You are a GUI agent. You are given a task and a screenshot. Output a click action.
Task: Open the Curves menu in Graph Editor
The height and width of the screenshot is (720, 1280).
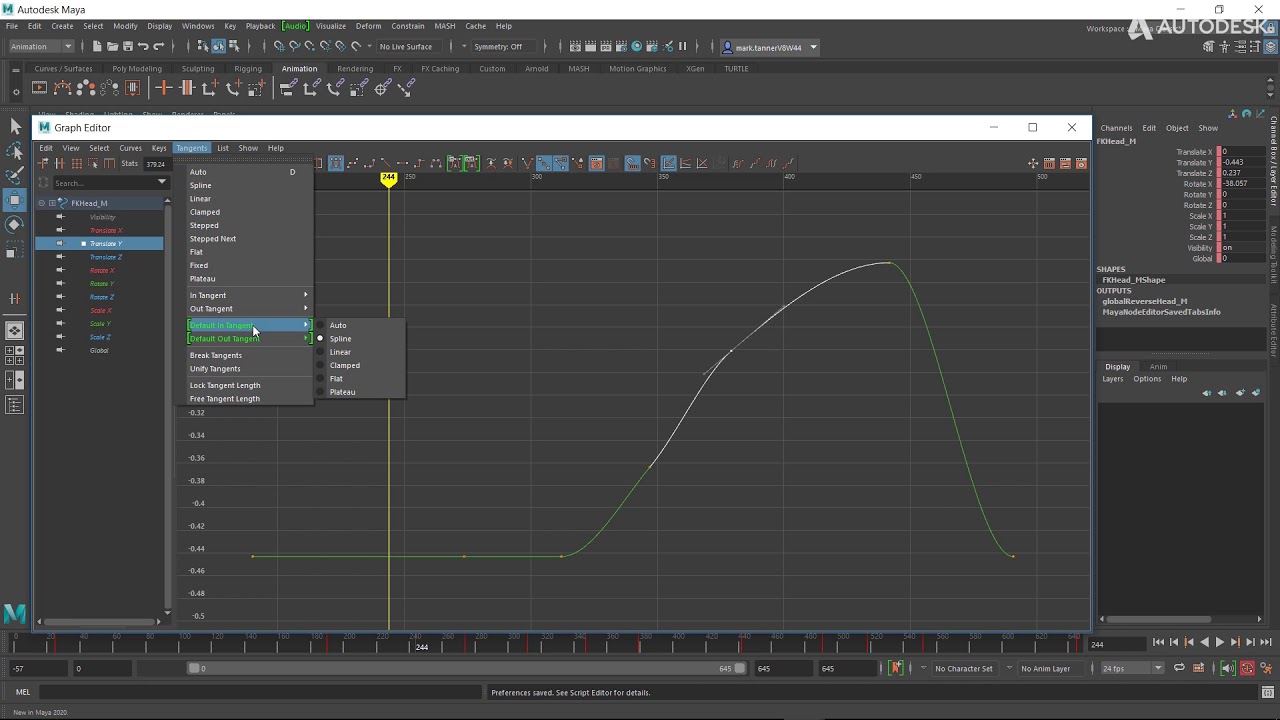point(130,148)
